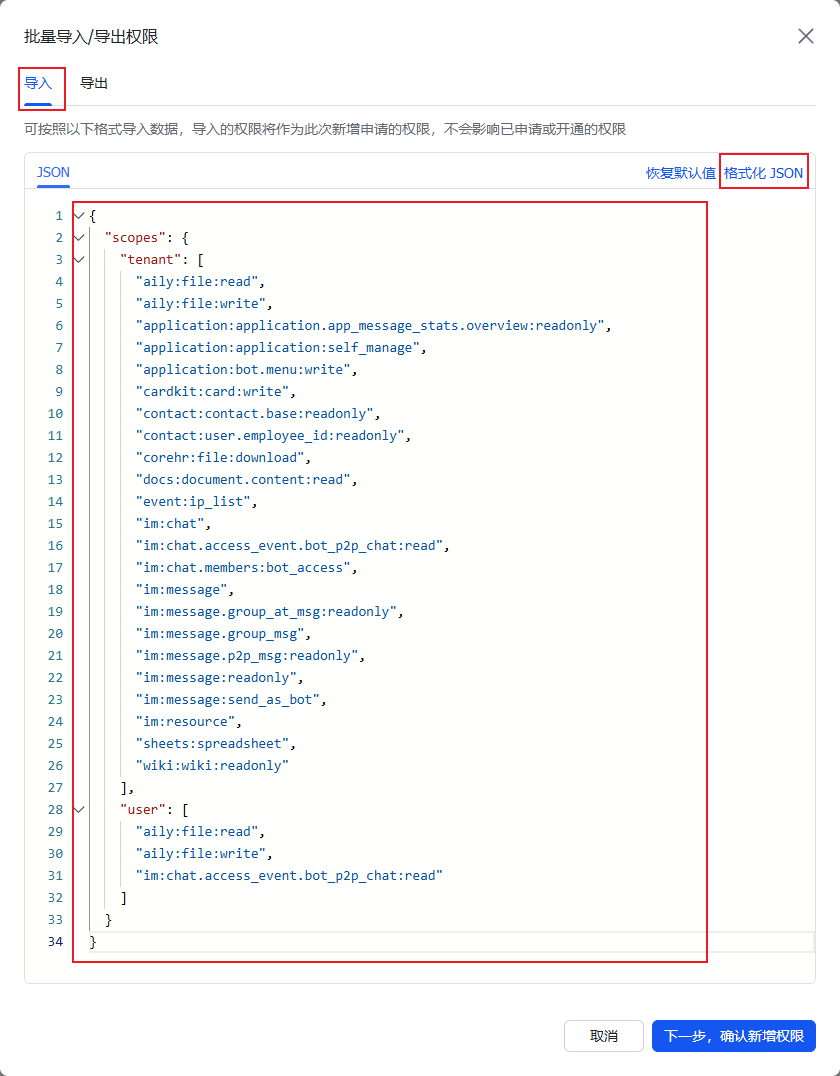This screenshot has height=1076, width=840.
Task: Click "application:bot.menu:write" scope
Action: [x=243, y=369]
